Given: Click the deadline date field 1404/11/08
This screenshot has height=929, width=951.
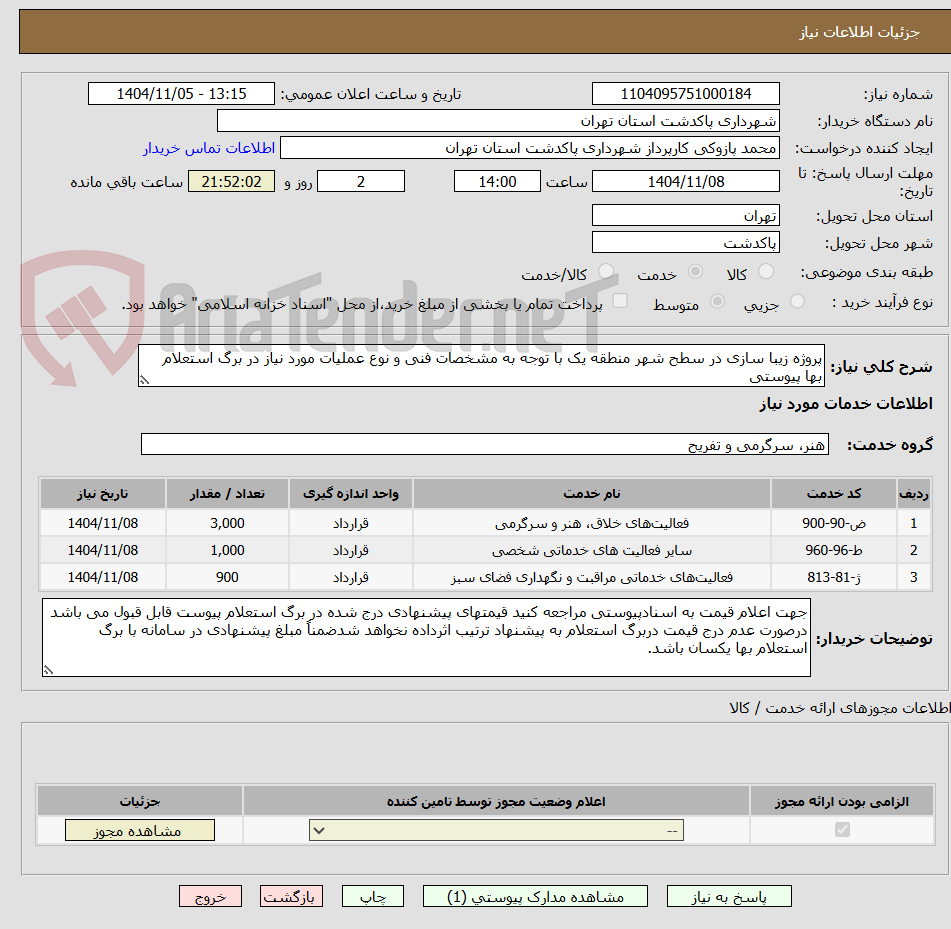Looking at the screenshot, I should 685,181.
